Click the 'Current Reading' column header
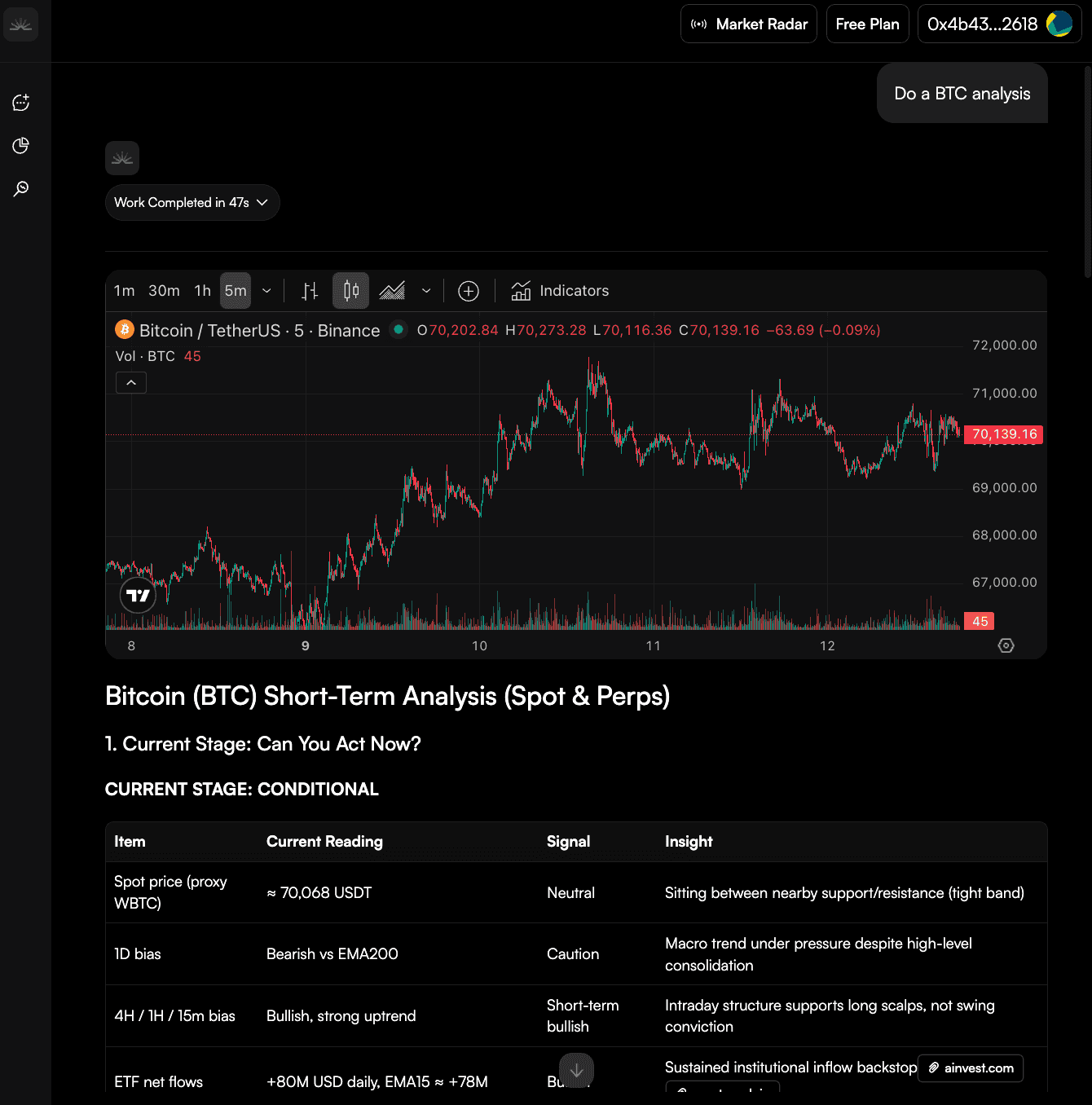This screenshot has height=1105, width=1092. tap(324, 842)
